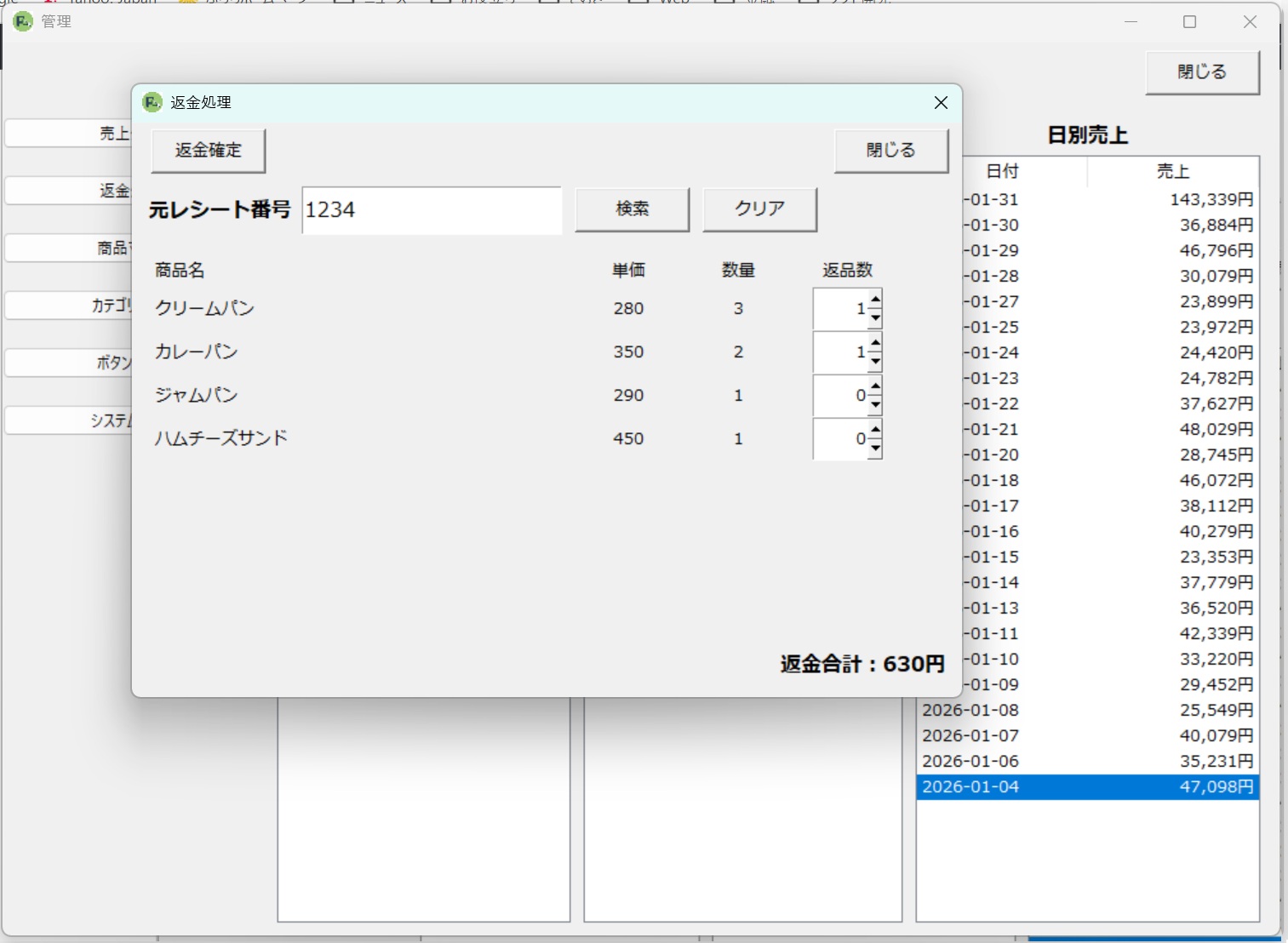Click inside the 元レシート番号 input field
This screenshot has height=943, width=1288.
coord(431,209)
